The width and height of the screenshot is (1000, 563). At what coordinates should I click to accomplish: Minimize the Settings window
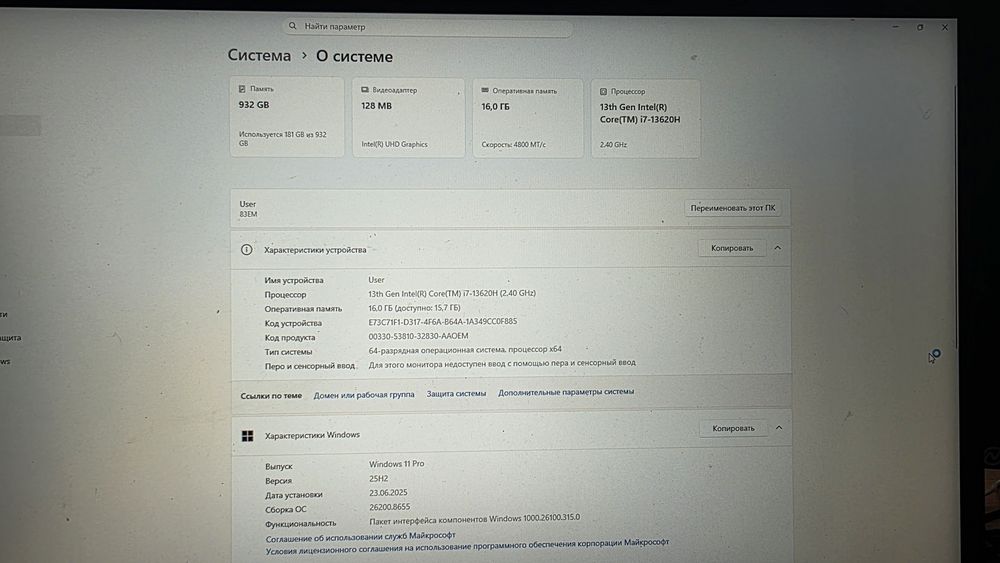pos(895,27)
